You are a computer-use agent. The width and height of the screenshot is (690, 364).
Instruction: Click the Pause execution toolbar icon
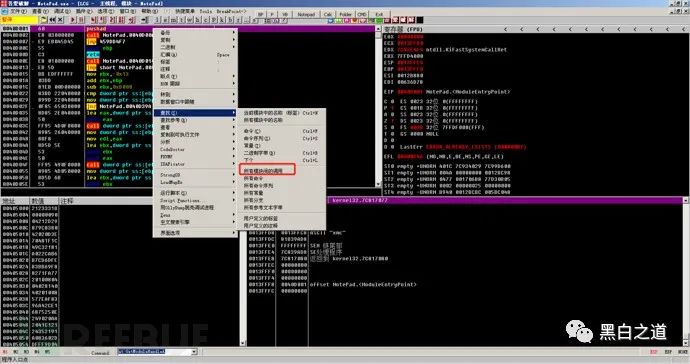tap(81, 20)
